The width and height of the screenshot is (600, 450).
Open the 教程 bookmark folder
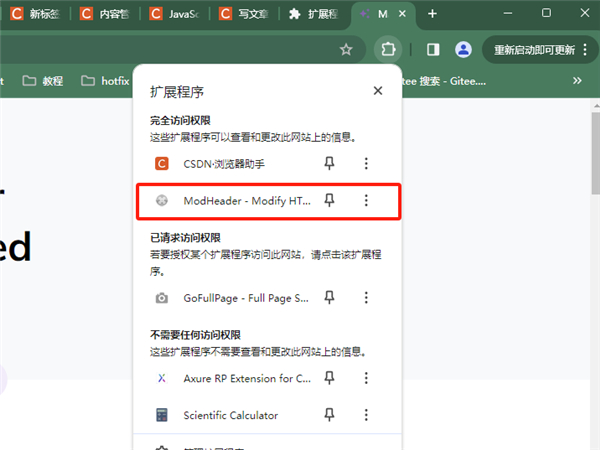point(43,81)
